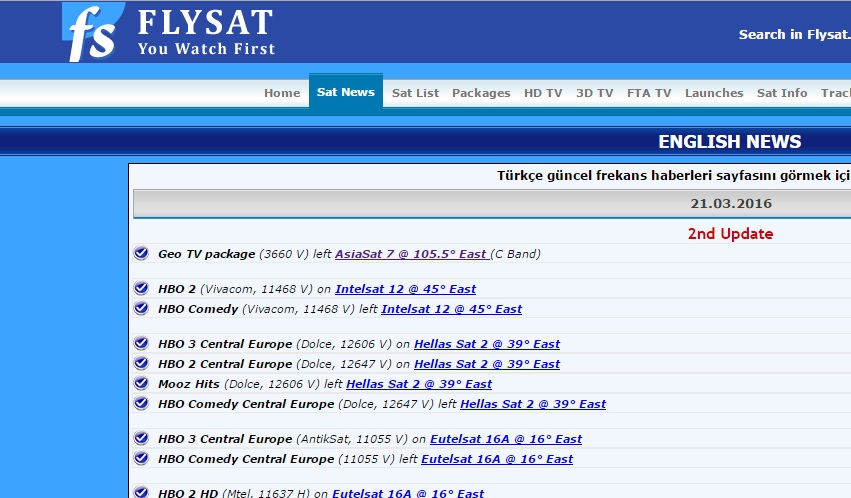Open Hellas Sat 2 link for HBO Comedy Central Europe
Screen dimensions: 851x498
point(533,404)
